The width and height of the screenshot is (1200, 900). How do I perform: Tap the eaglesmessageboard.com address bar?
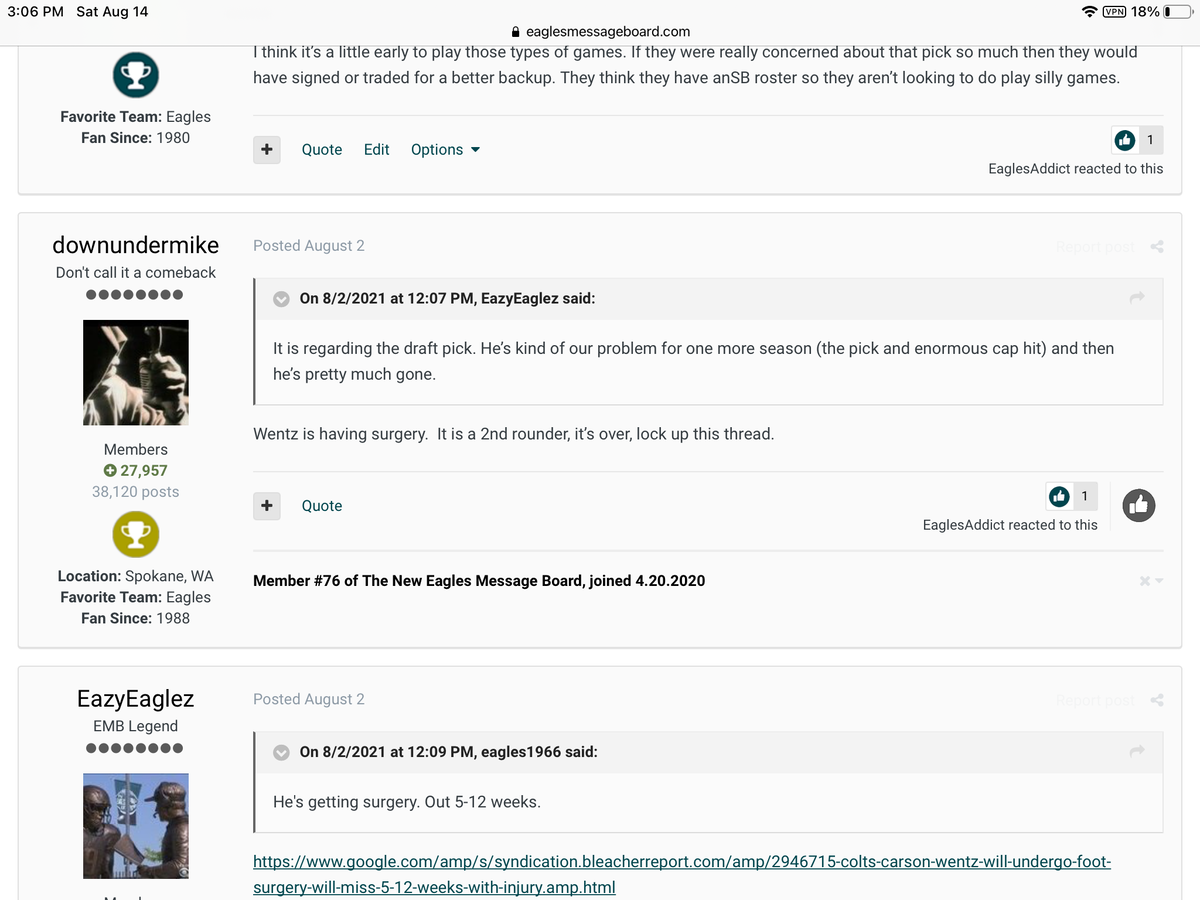pos(600,31)
